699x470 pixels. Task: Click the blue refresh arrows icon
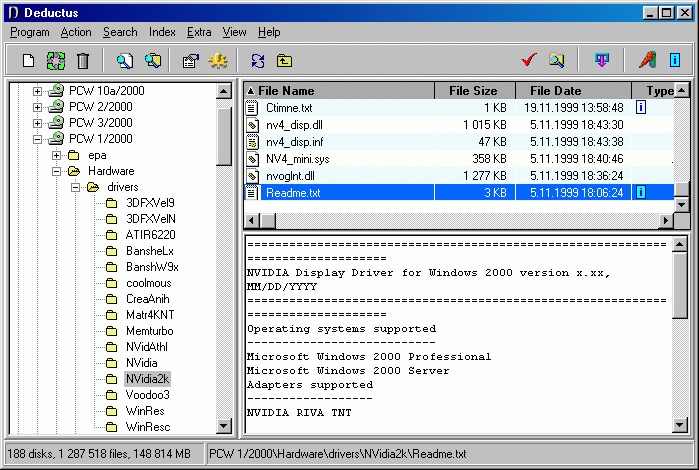[258, 61]
